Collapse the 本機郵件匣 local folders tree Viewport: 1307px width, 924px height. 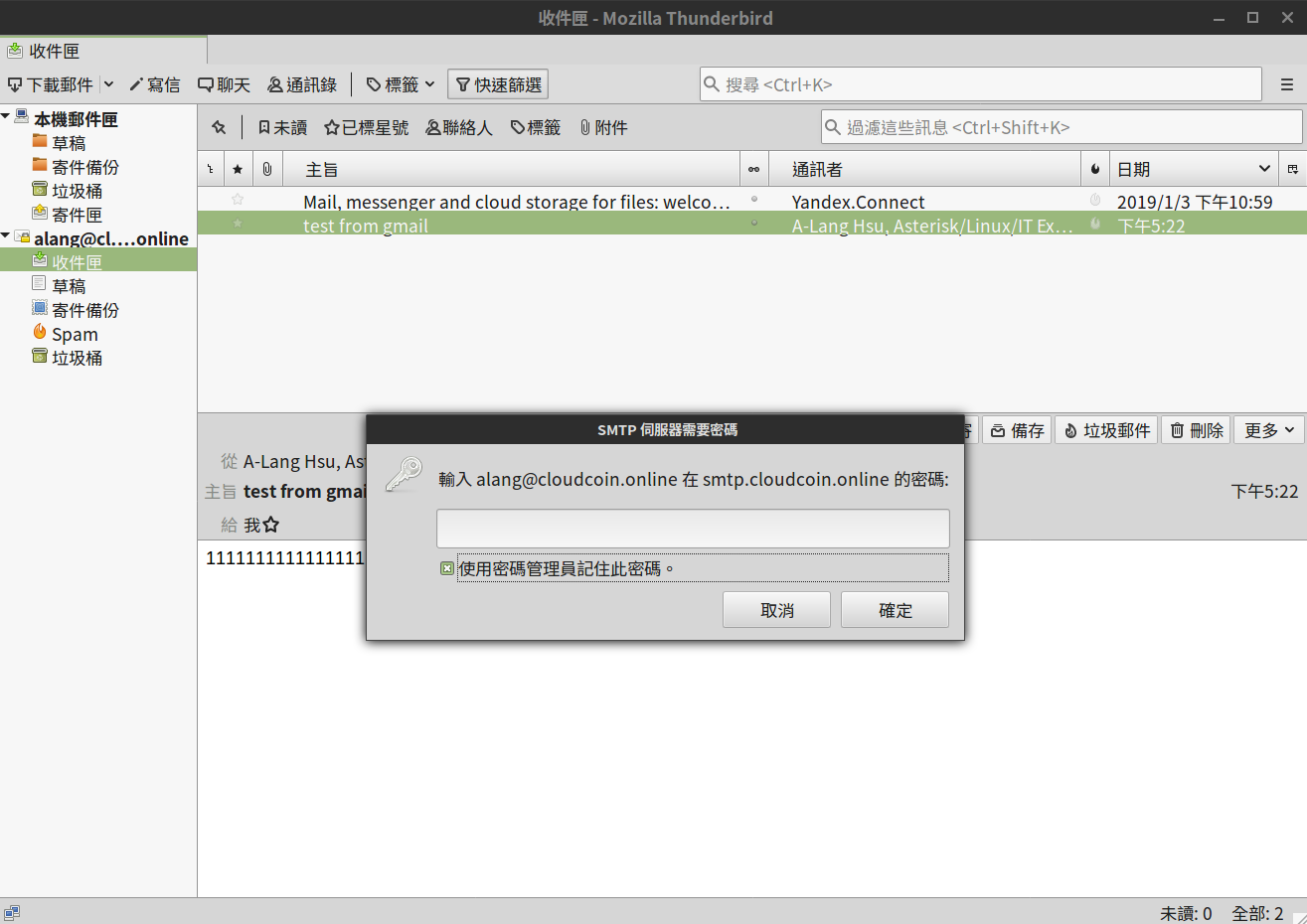tap(6, 117)
